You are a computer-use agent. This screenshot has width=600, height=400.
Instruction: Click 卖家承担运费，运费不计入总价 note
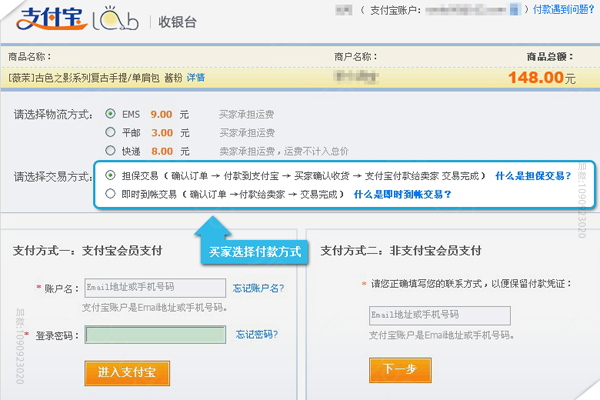click(284, 152)
